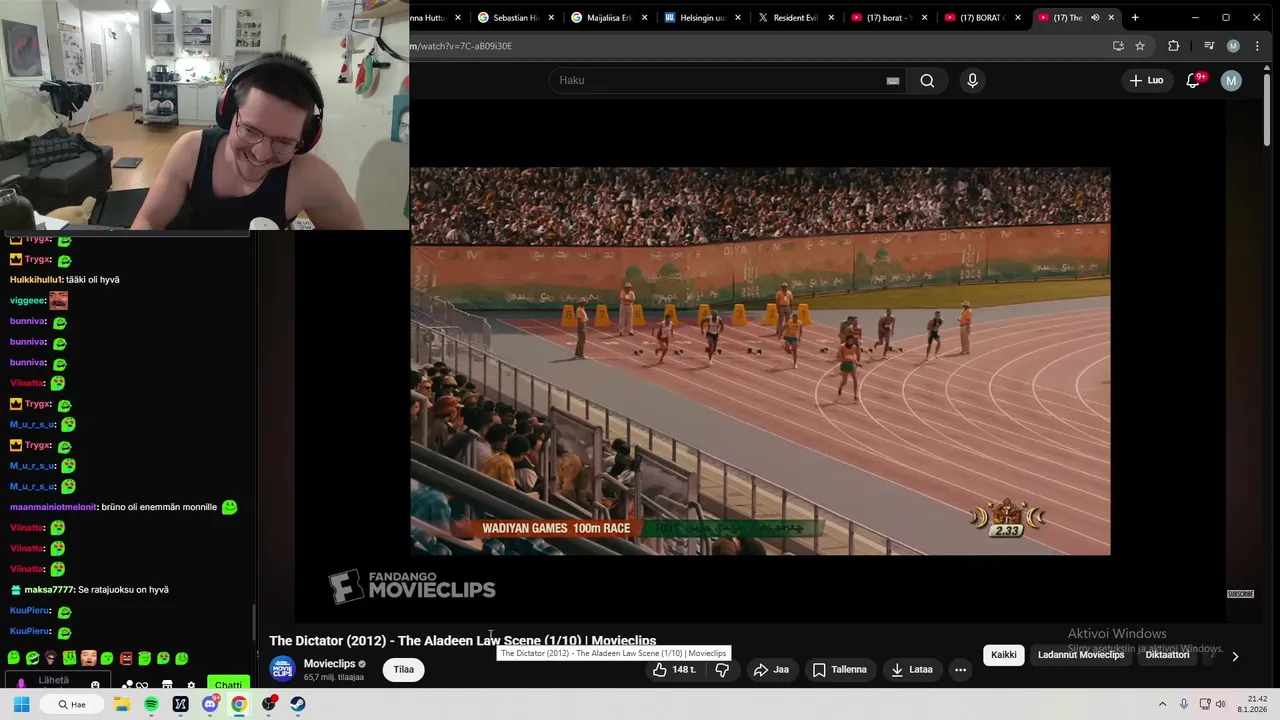Screen dimensions: 1280x720
Task: Open the system tray volume icon
Action: point(1221,704)
